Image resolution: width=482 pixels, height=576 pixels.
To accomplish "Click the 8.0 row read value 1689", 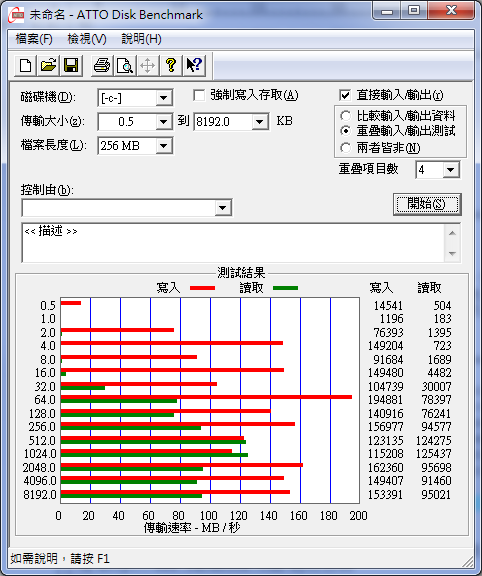I will pyautogui.click(x=439, y=360).
